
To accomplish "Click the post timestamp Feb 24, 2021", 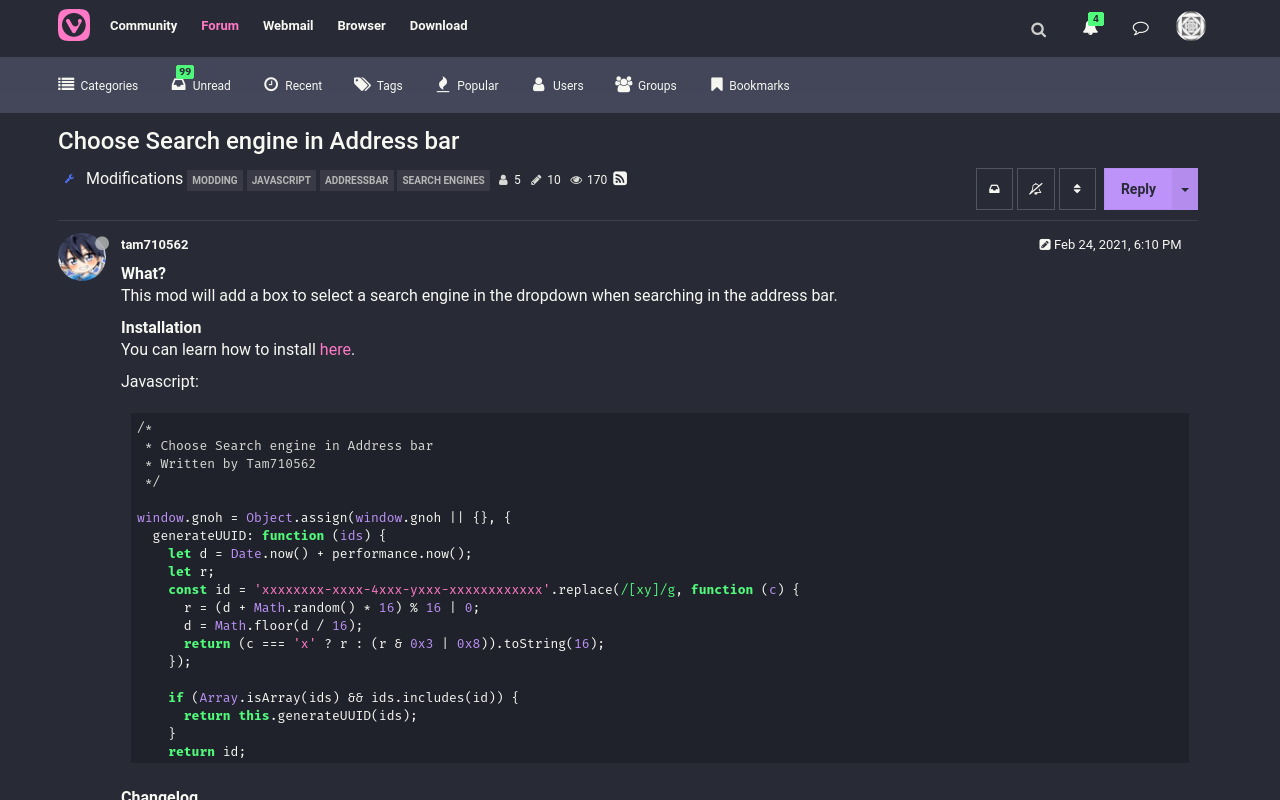I will pos(1117,245).
